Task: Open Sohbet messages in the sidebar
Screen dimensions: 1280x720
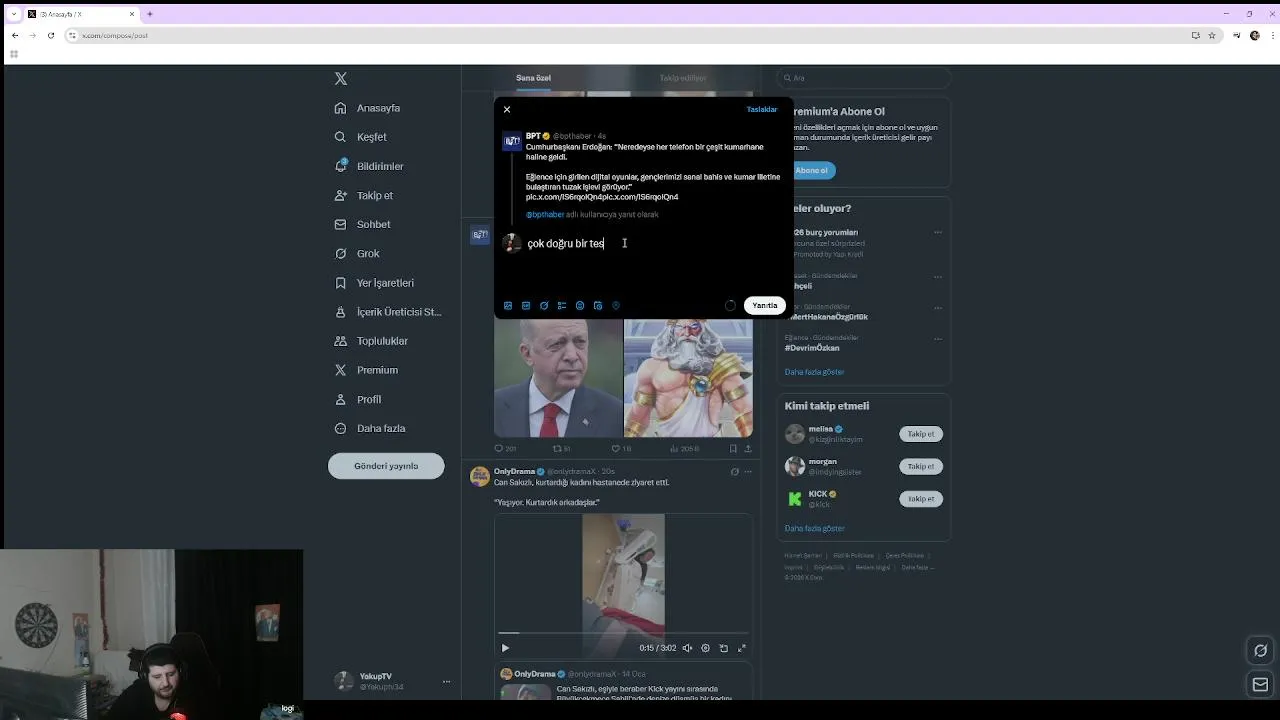Action: (x=362, y=224)
